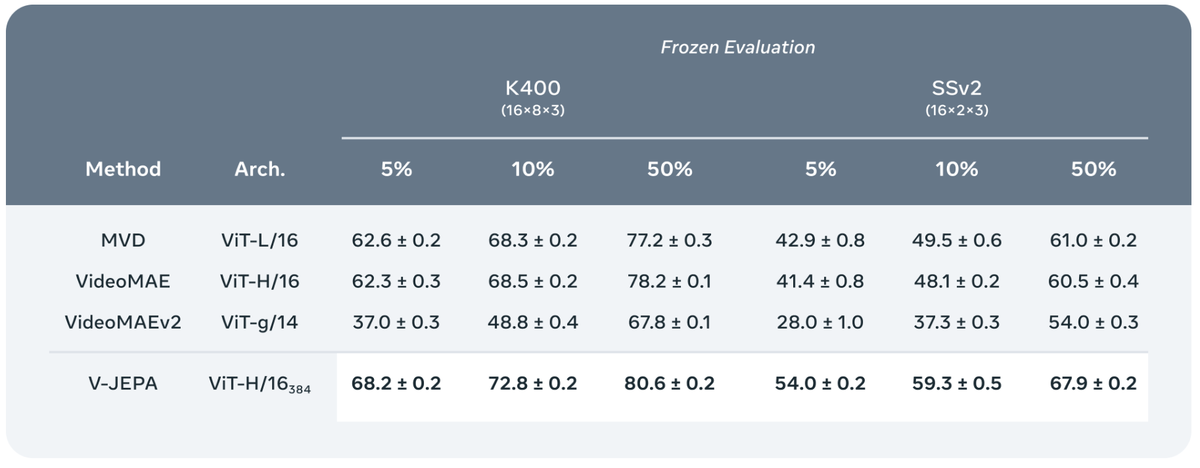Select the 50% header under SSv2
The image size is (1200, 468).
(1093, 169)
